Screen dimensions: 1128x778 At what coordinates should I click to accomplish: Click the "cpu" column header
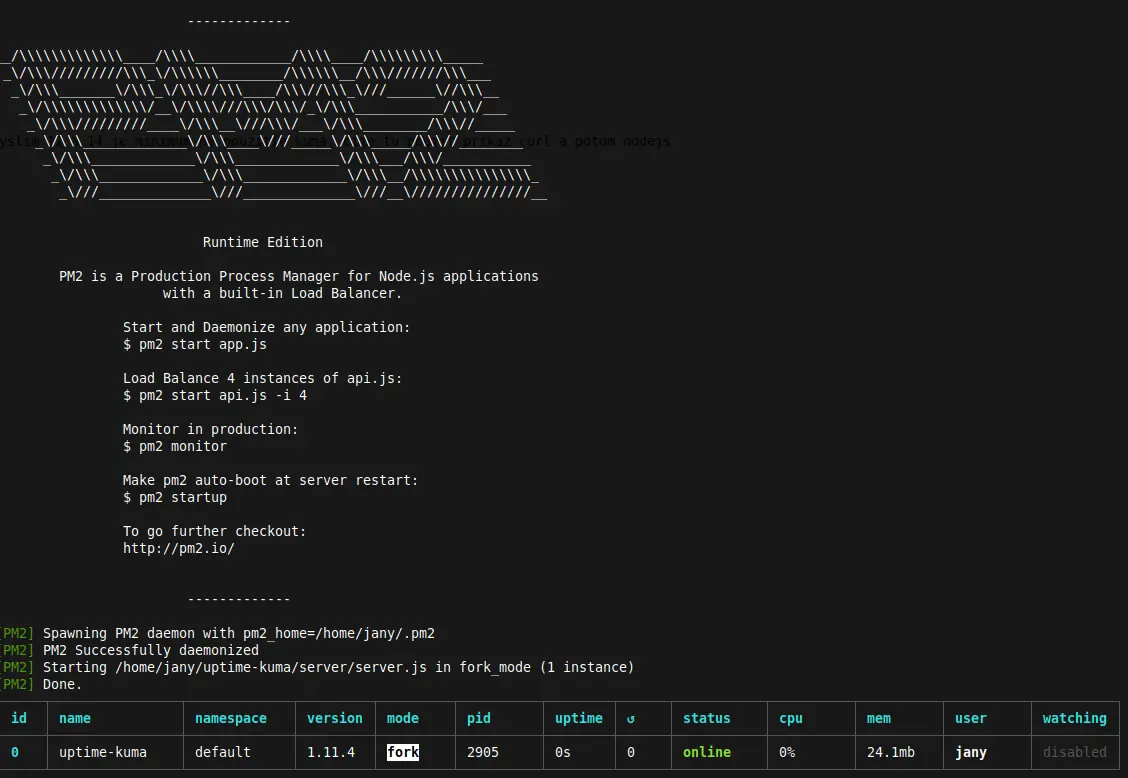[x=791, y=718]
